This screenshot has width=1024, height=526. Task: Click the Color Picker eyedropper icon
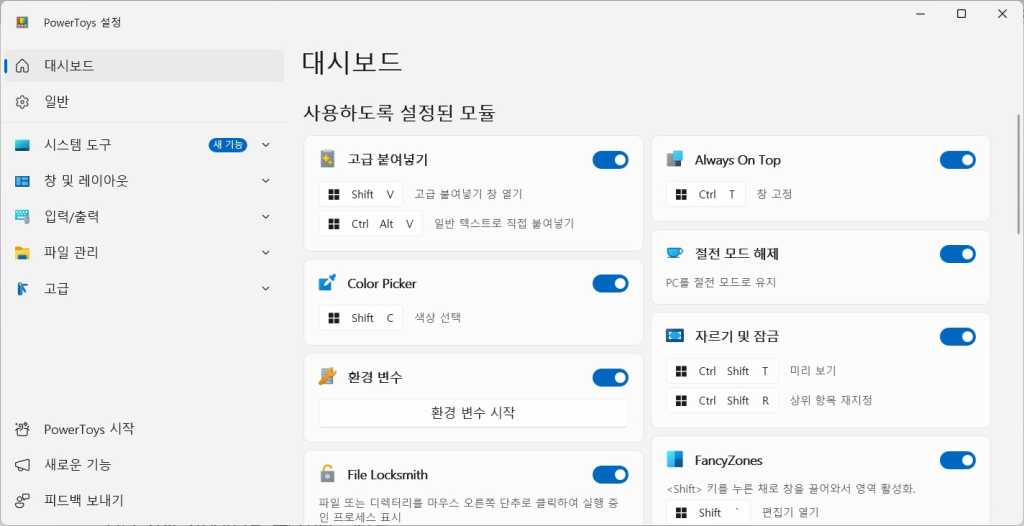tap(327, 283)
